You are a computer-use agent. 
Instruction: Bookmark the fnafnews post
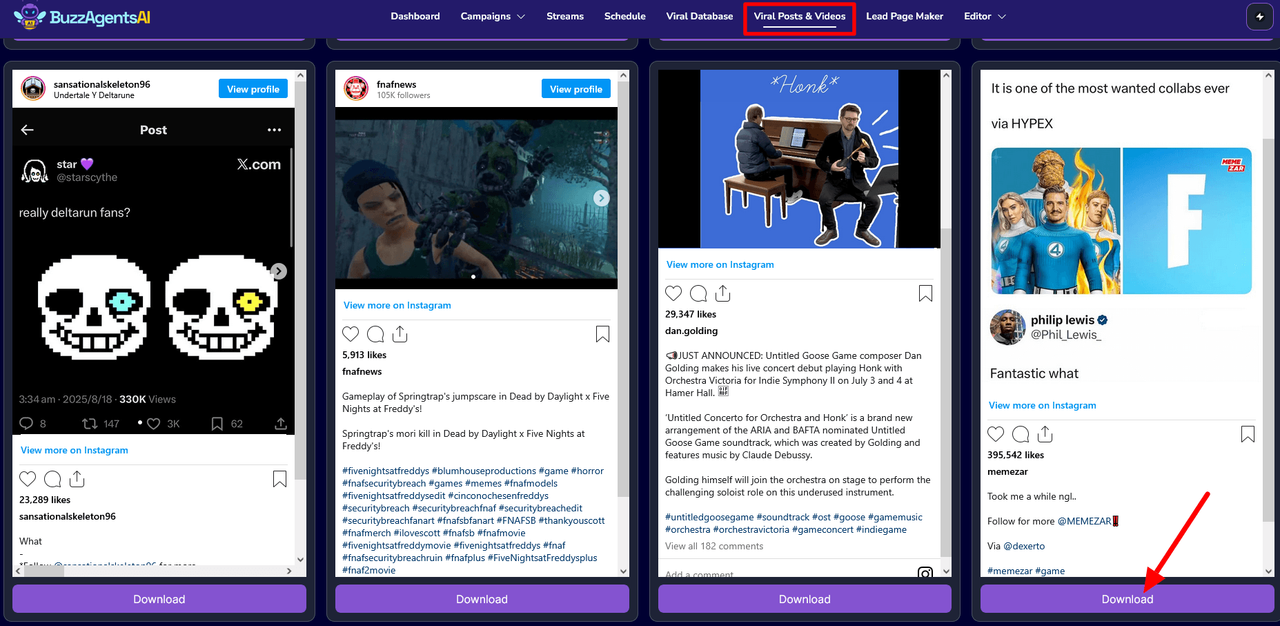tap(603, 334)
